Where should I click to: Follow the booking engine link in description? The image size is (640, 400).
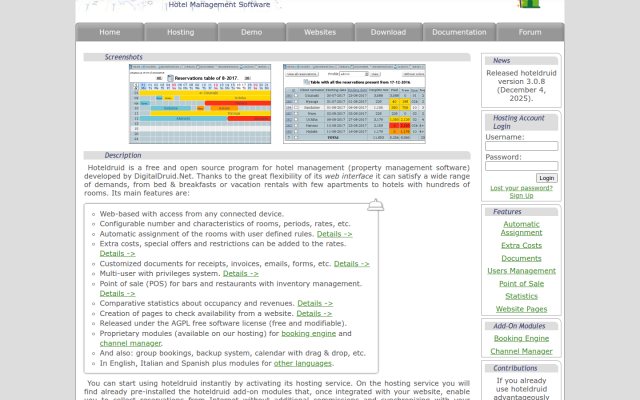(x=309, y=333)
